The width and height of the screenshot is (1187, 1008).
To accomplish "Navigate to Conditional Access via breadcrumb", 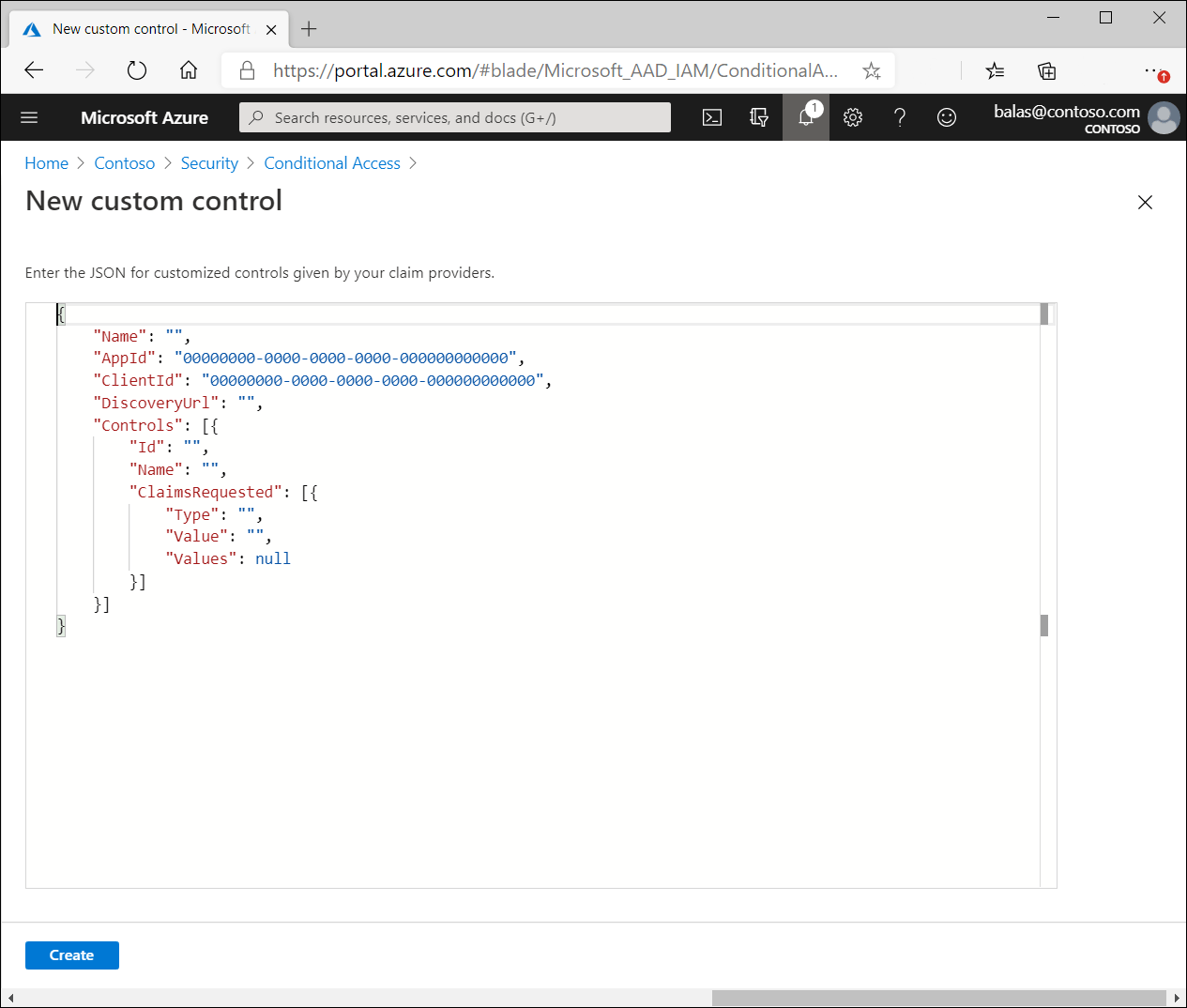I will click(x=332, y=162).
